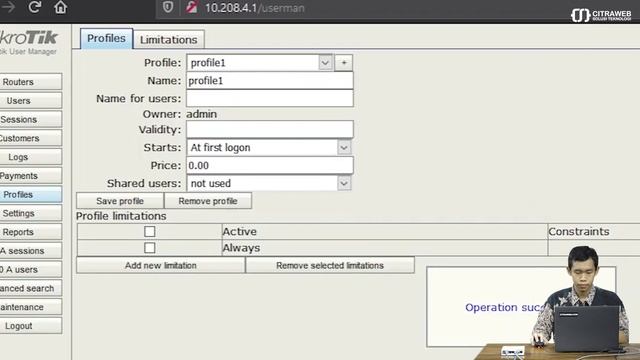
Task: Open Payments in the sidebar
Action: click(x=31, y=176)
